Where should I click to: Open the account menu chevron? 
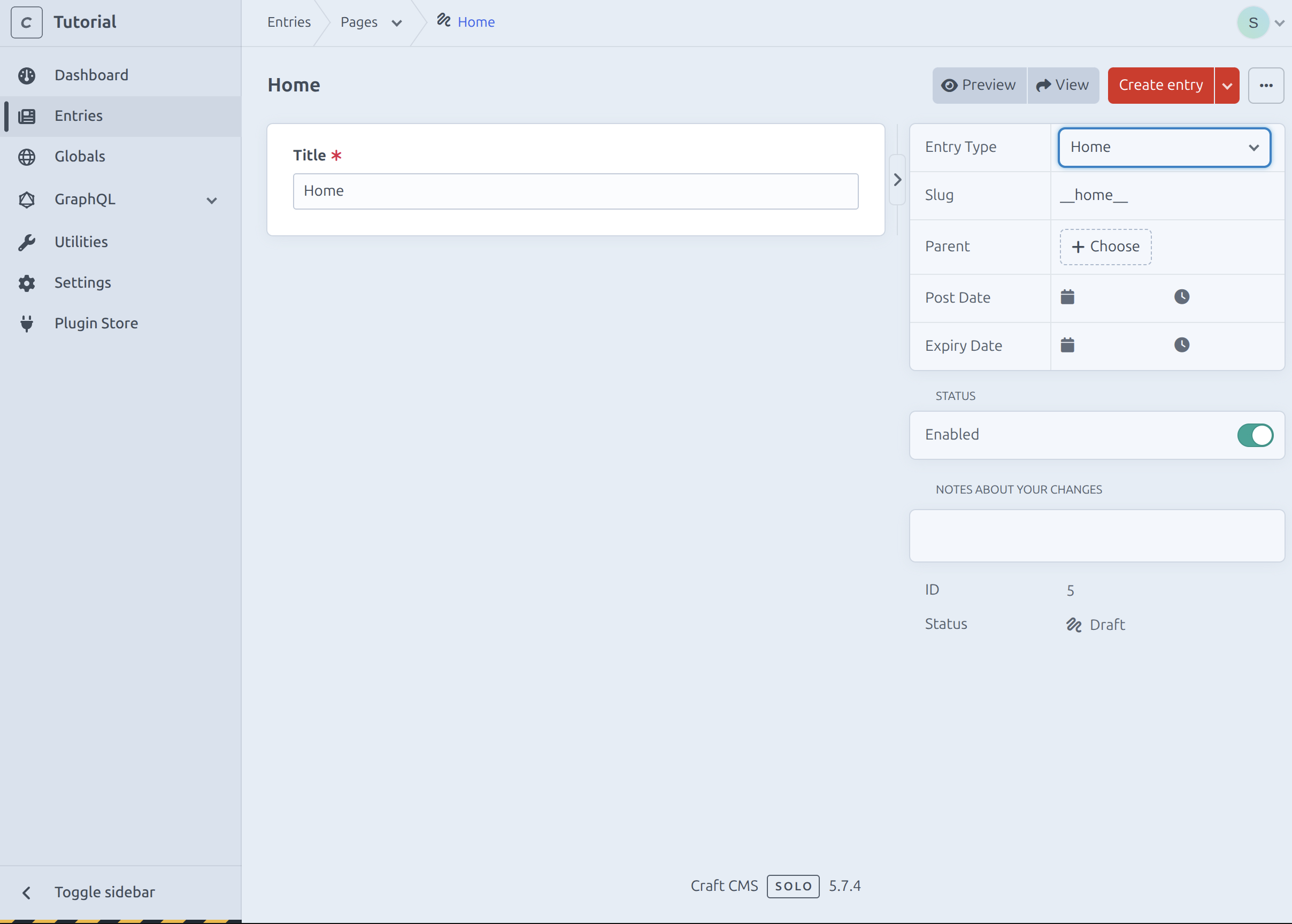[x=1280, y=22]
